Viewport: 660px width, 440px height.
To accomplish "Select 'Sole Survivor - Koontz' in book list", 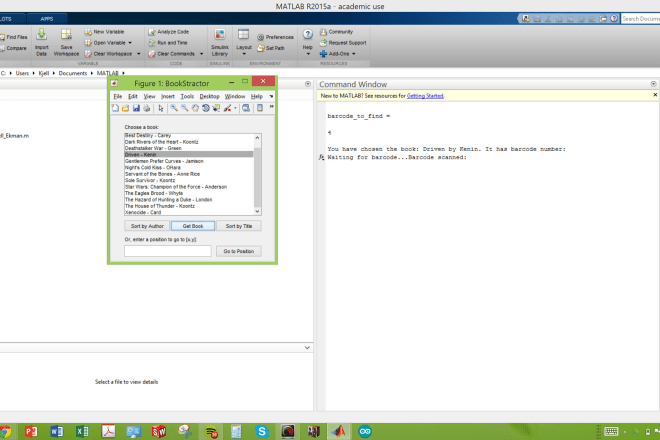I will click(189, 180).
